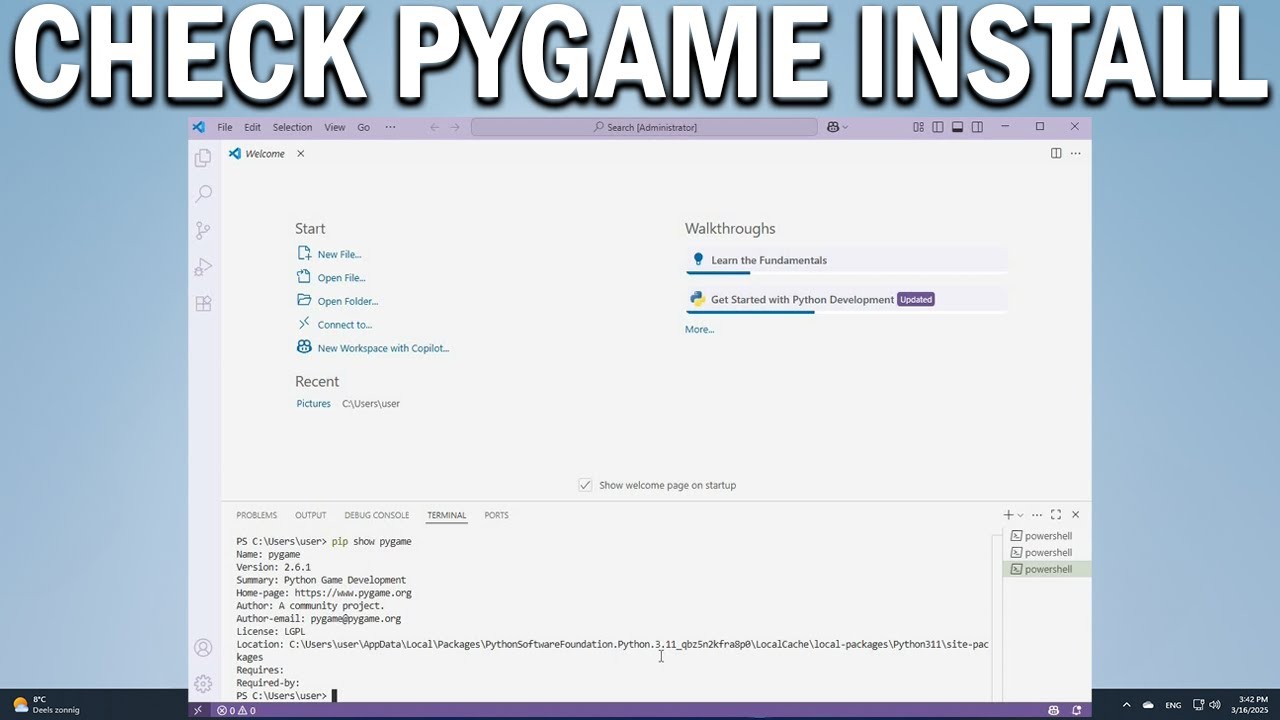Open the terminal launch profile dropdown
The width and height of the screenshot is (1280, 720).
(1020, 514)
